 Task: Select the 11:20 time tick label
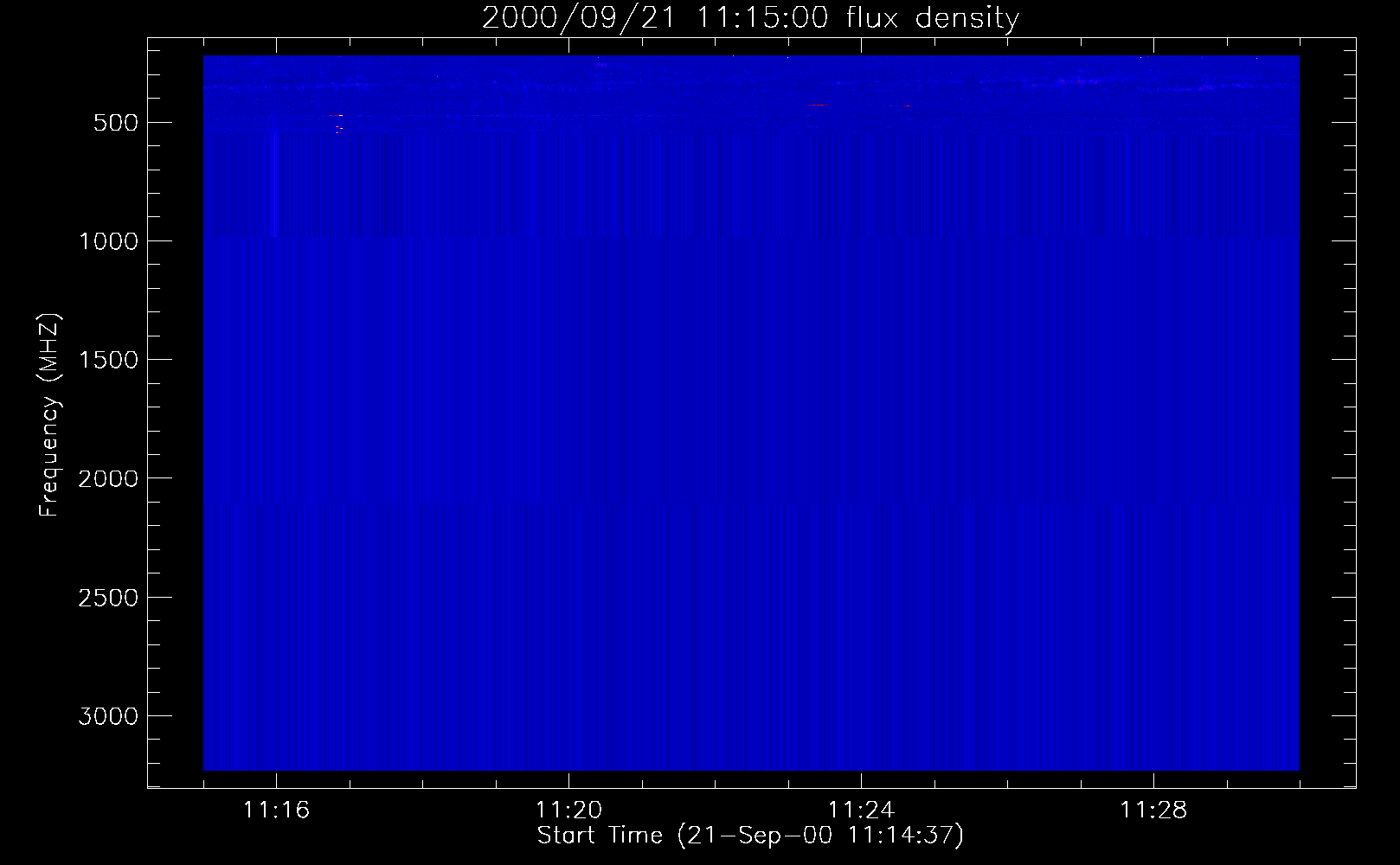coord(568,811)
